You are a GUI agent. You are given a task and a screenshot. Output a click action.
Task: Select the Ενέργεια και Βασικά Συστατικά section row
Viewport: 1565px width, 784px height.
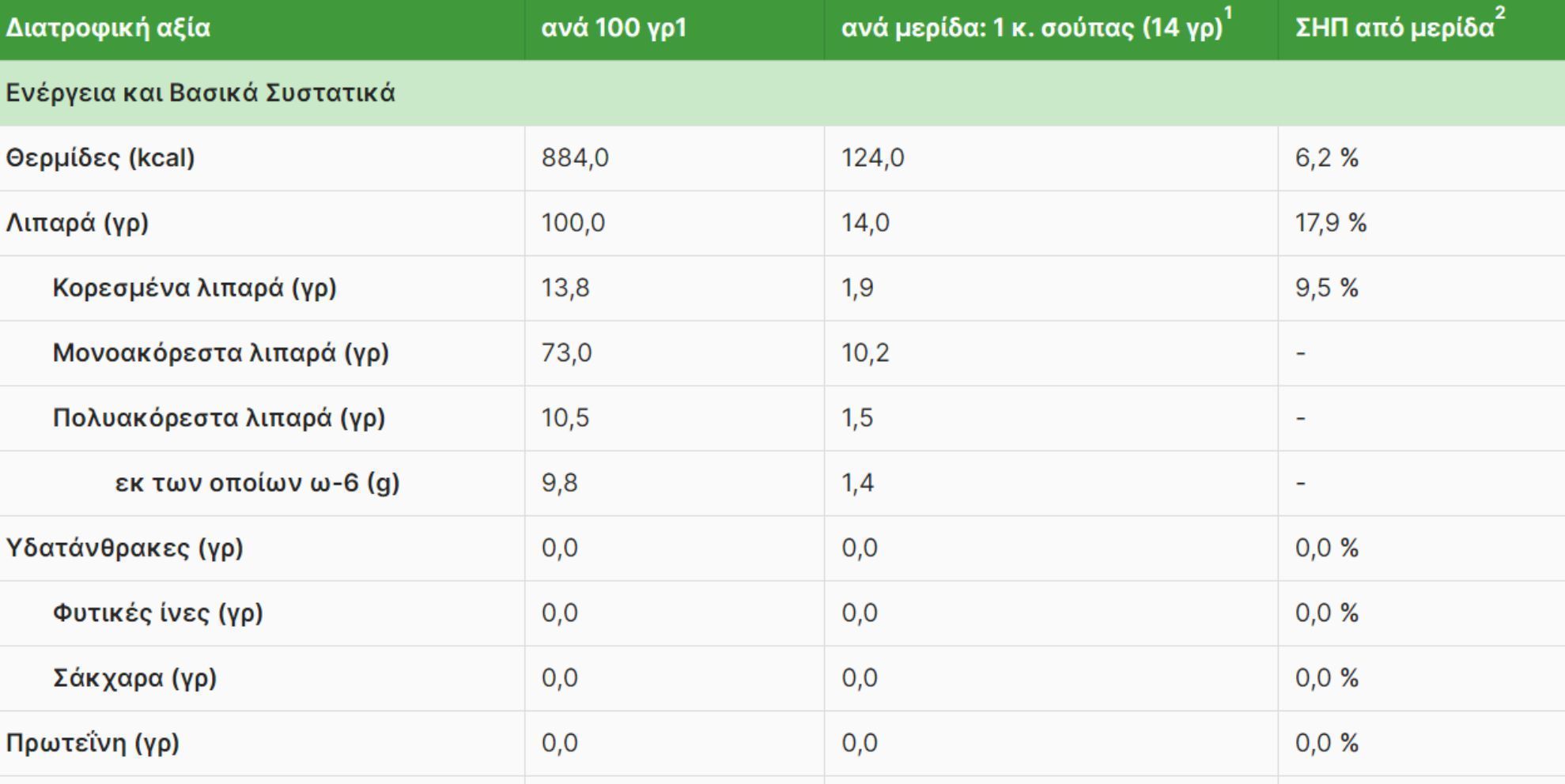point(200,93)
